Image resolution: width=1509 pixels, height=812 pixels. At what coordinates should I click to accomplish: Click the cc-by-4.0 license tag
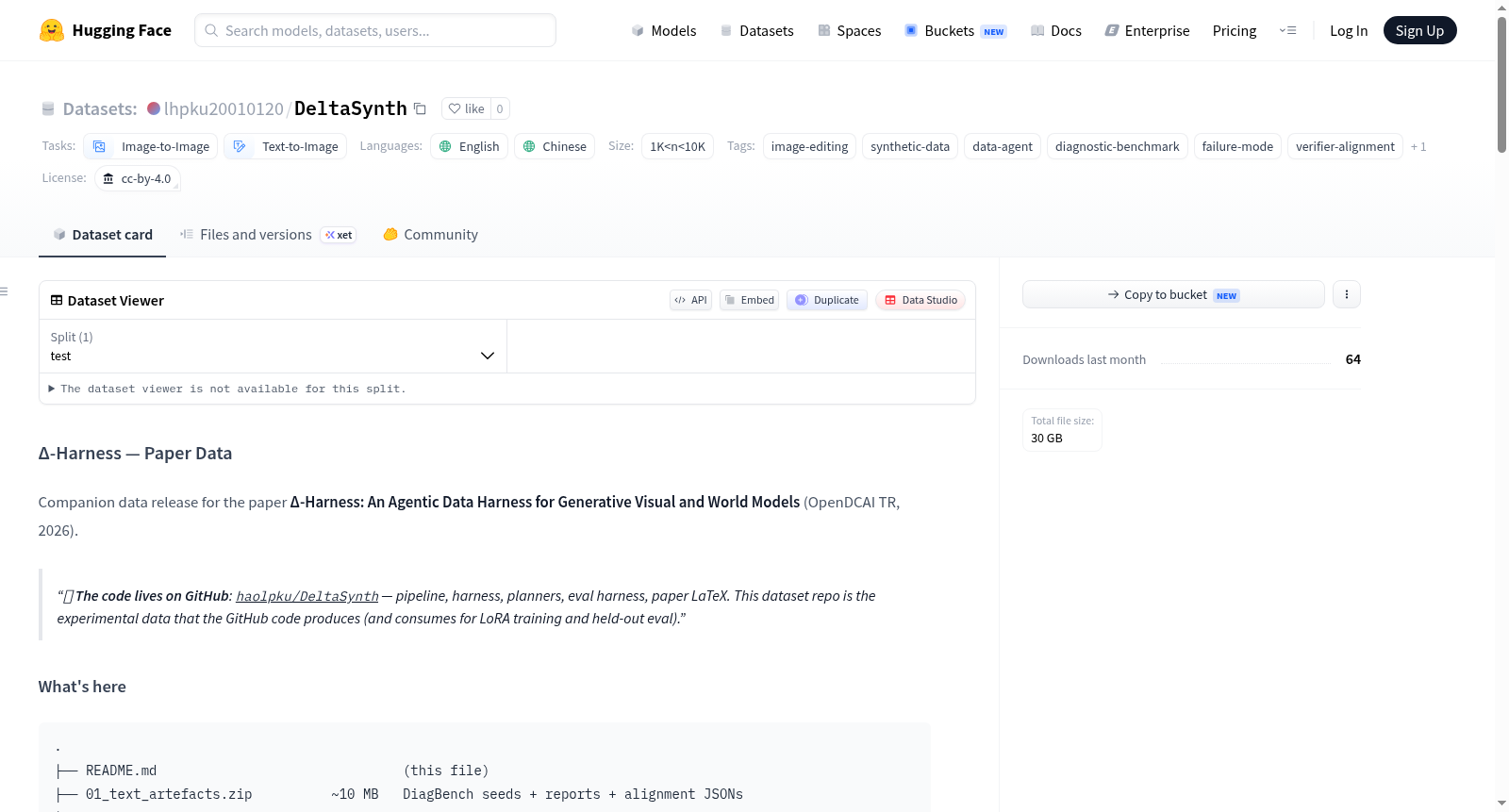coord(138,178)
